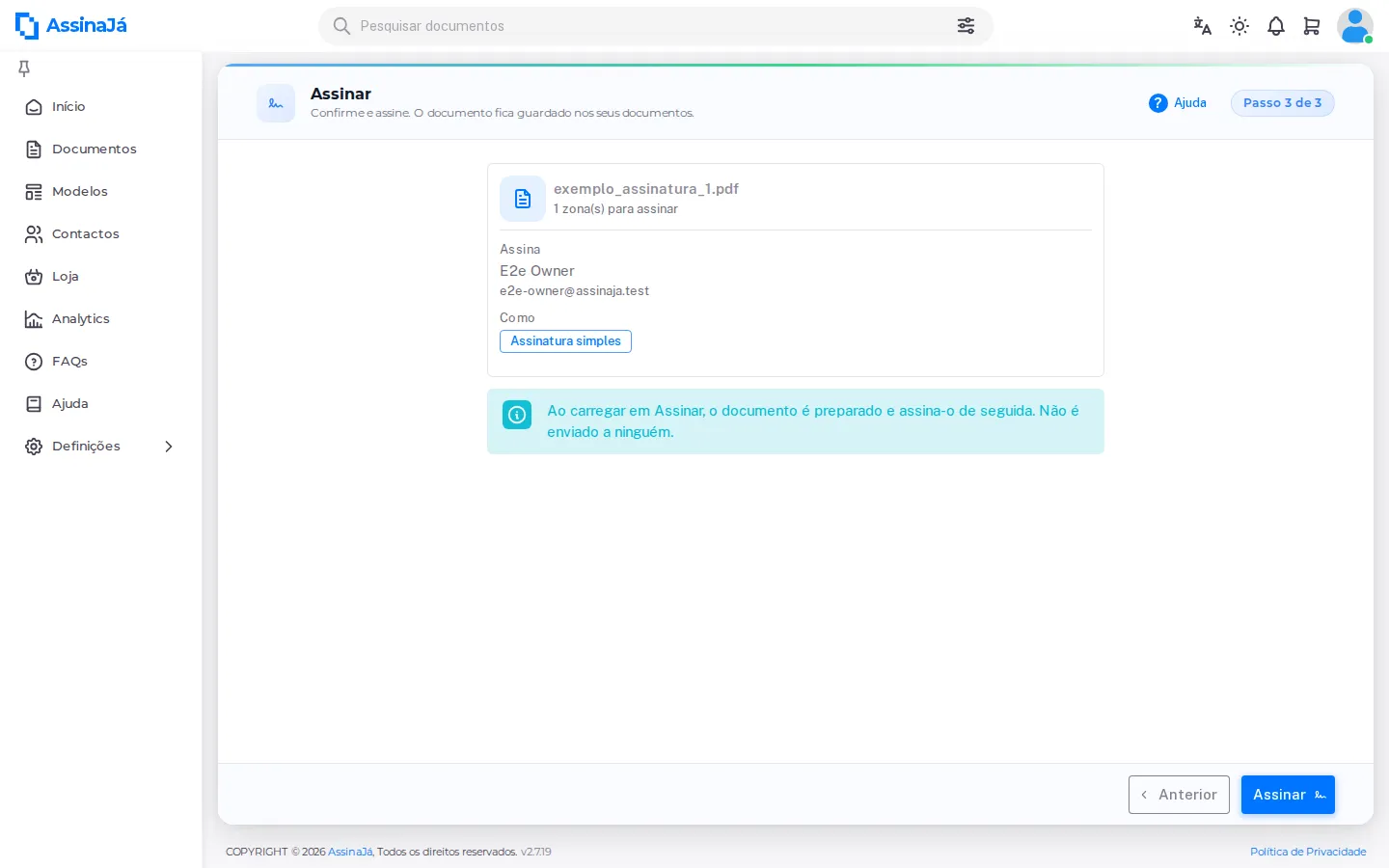Toggle the sidebar pin icon

(x=24, y=68)
